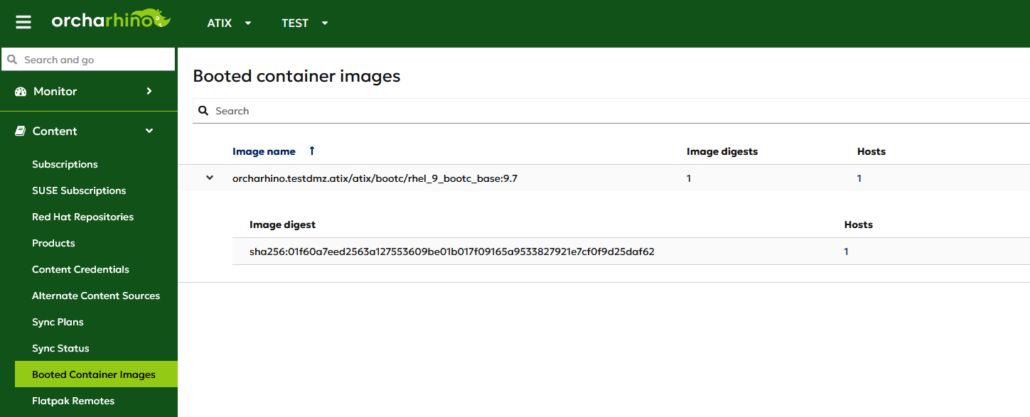Collapse the rhel_9_bootc_base:9.7 row
1030x417 pixels.
[x=210, y=178]
